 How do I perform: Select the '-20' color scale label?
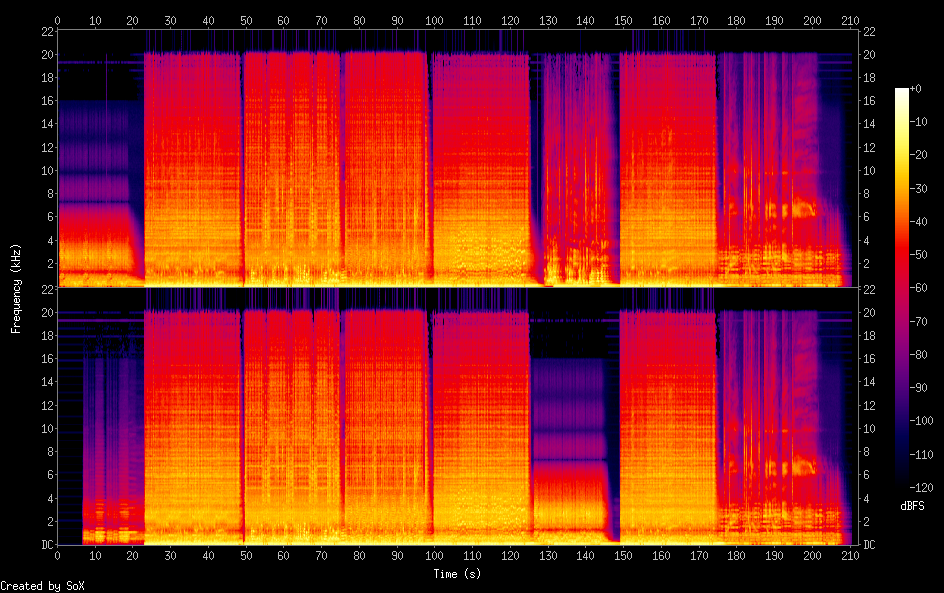tap(919, 155)
